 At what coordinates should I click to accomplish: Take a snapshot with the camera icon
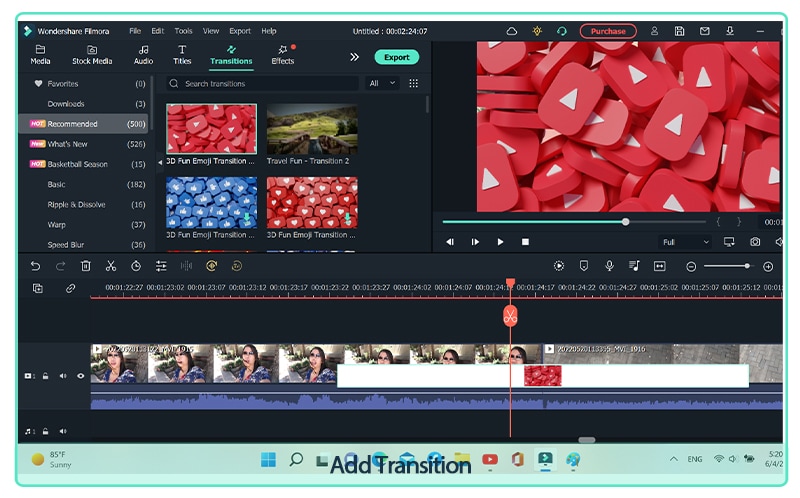click(x=755, y=242)
